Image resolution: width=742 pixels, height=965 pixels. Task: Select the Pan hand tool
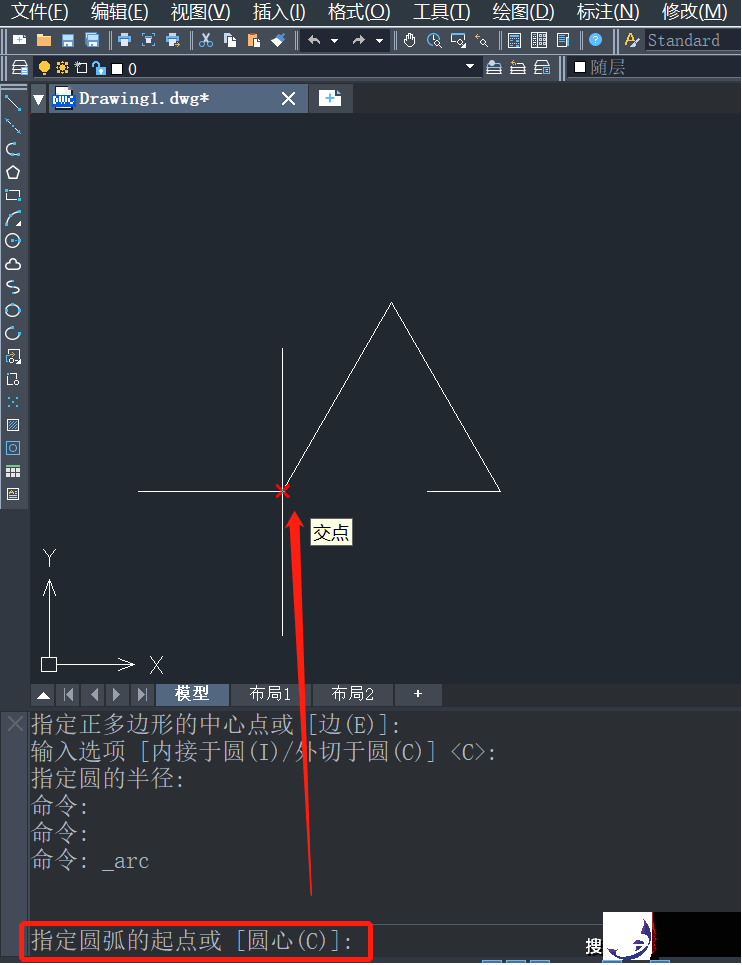(x=410, y=41)
